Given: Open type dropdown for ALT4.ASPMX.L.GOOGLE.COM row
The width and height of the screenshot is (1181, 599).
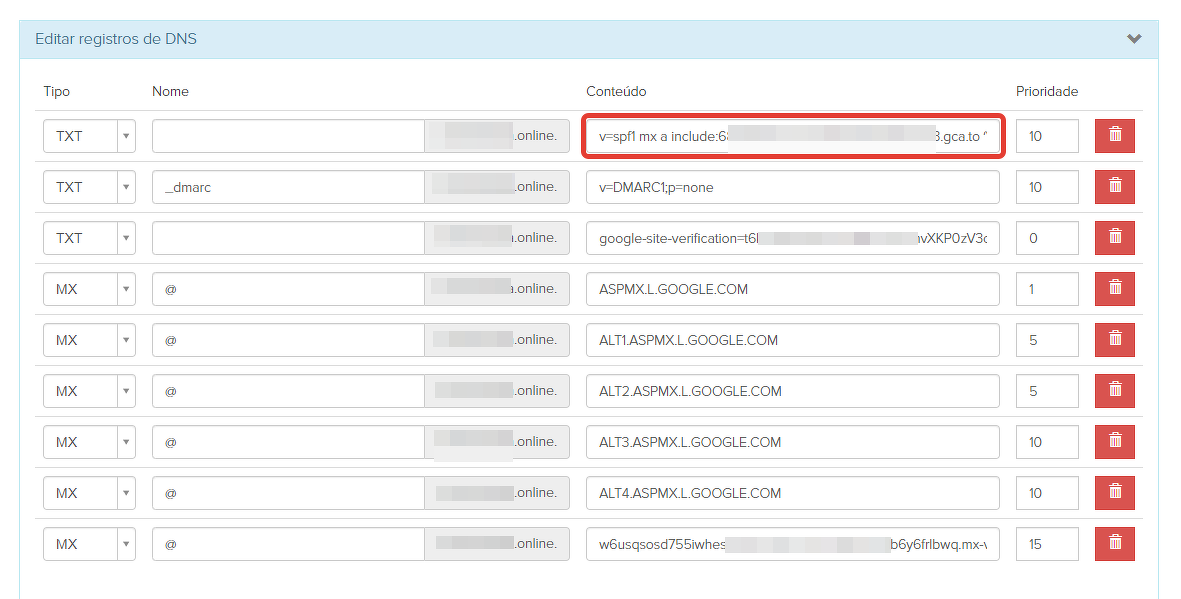Looking at the screenshot, I should click(89, 493).
